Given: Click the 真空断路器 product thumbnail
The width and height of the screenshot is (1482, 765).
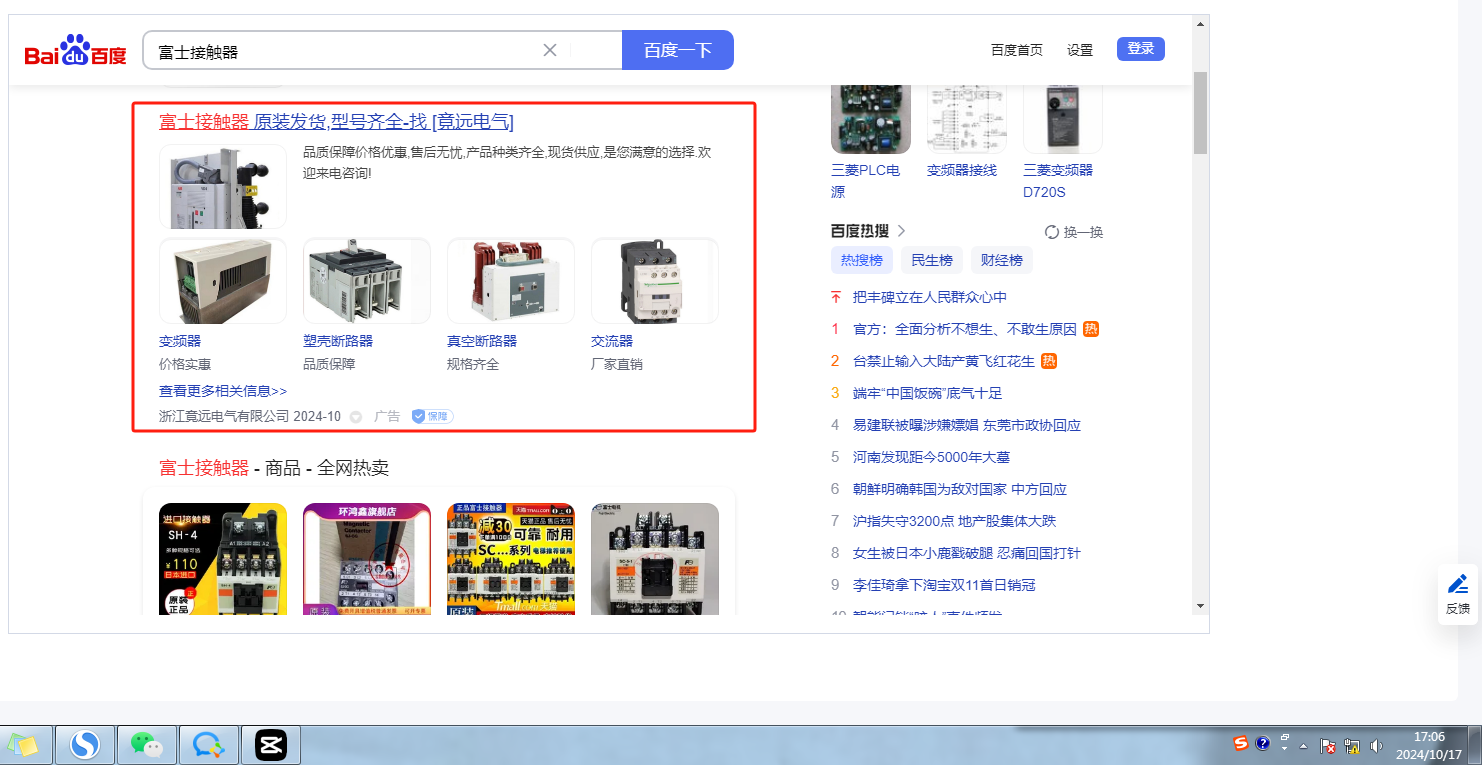Looking at the screenshot, I should [511, 281].
